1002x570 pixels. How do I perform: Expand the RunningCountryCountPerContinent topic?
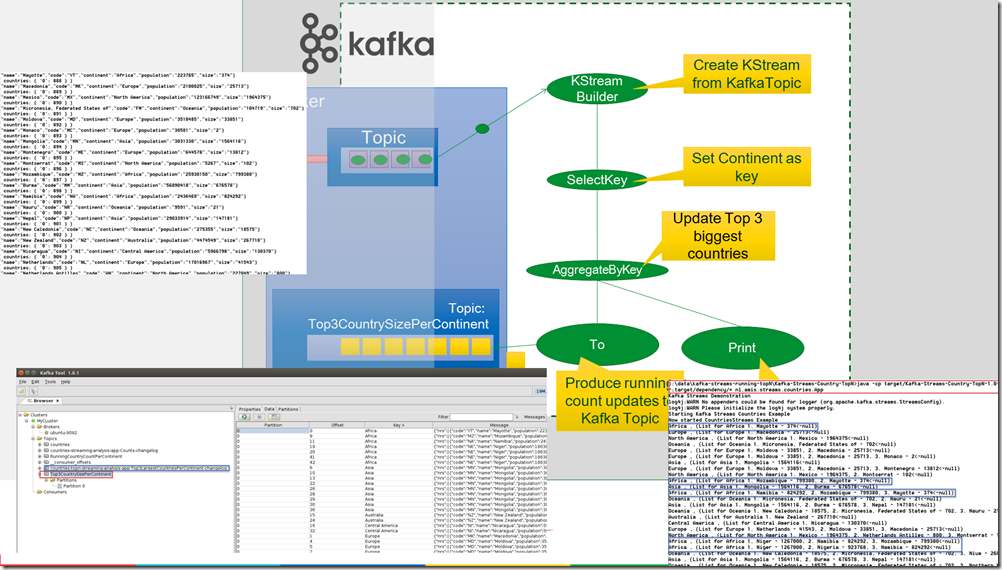click(38, 458)
